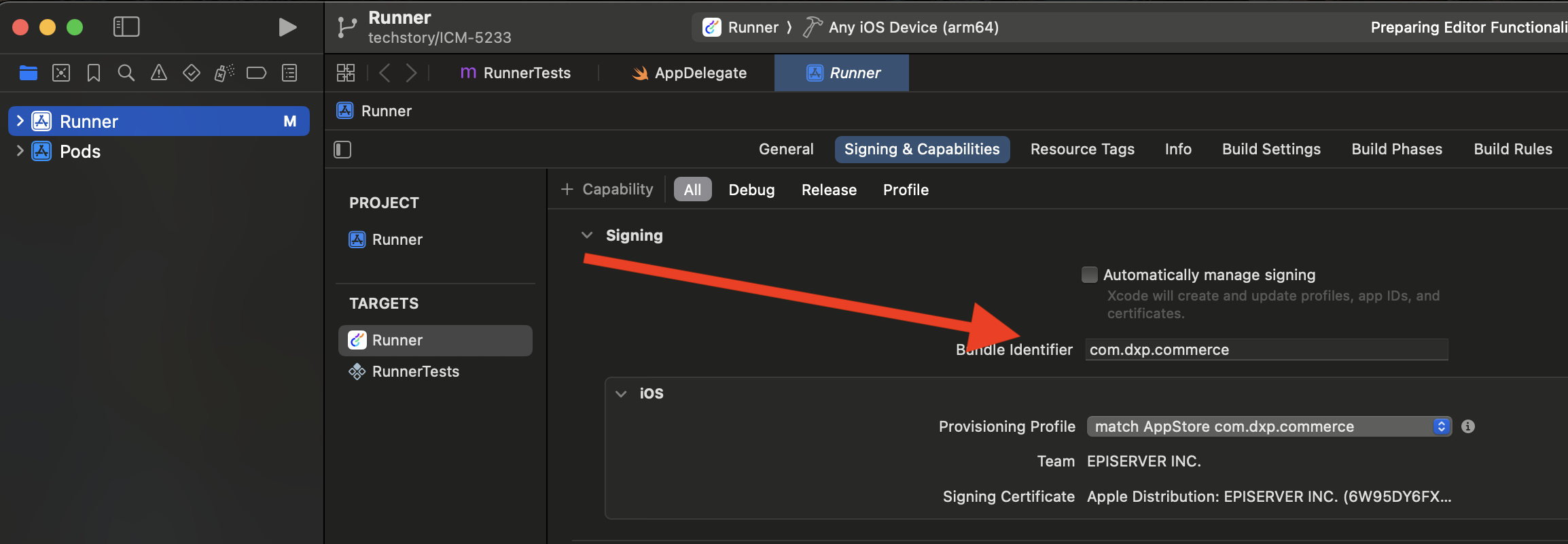This screenshot has width=1568, height=544.
Task: Open the Report navigator icon
Action: coord(289,73)
